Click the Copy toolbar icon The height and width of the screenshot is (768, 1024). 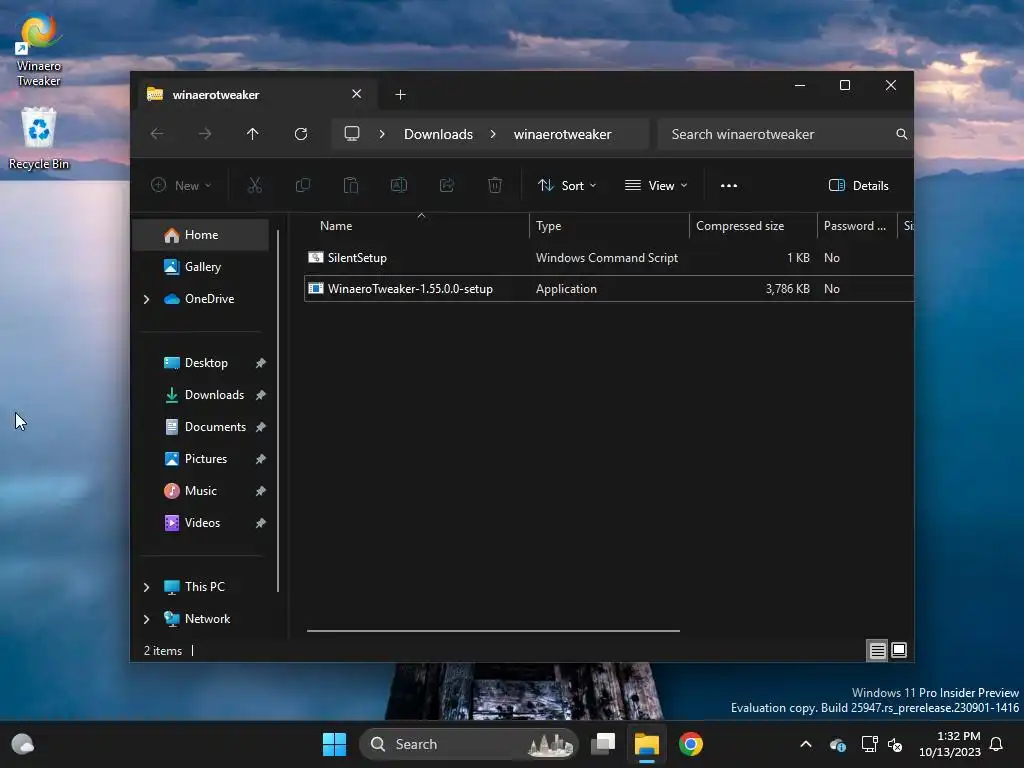coord(303,185)
